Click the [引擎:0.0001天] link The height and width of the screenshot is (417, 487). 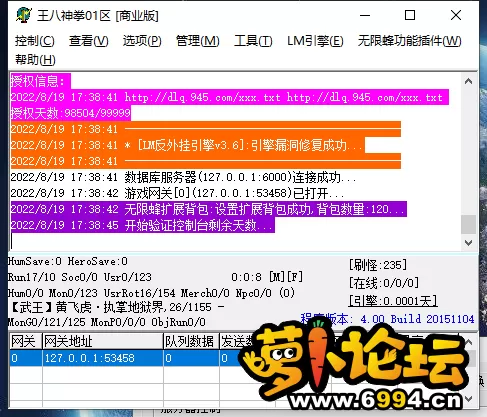click(393, 301)
